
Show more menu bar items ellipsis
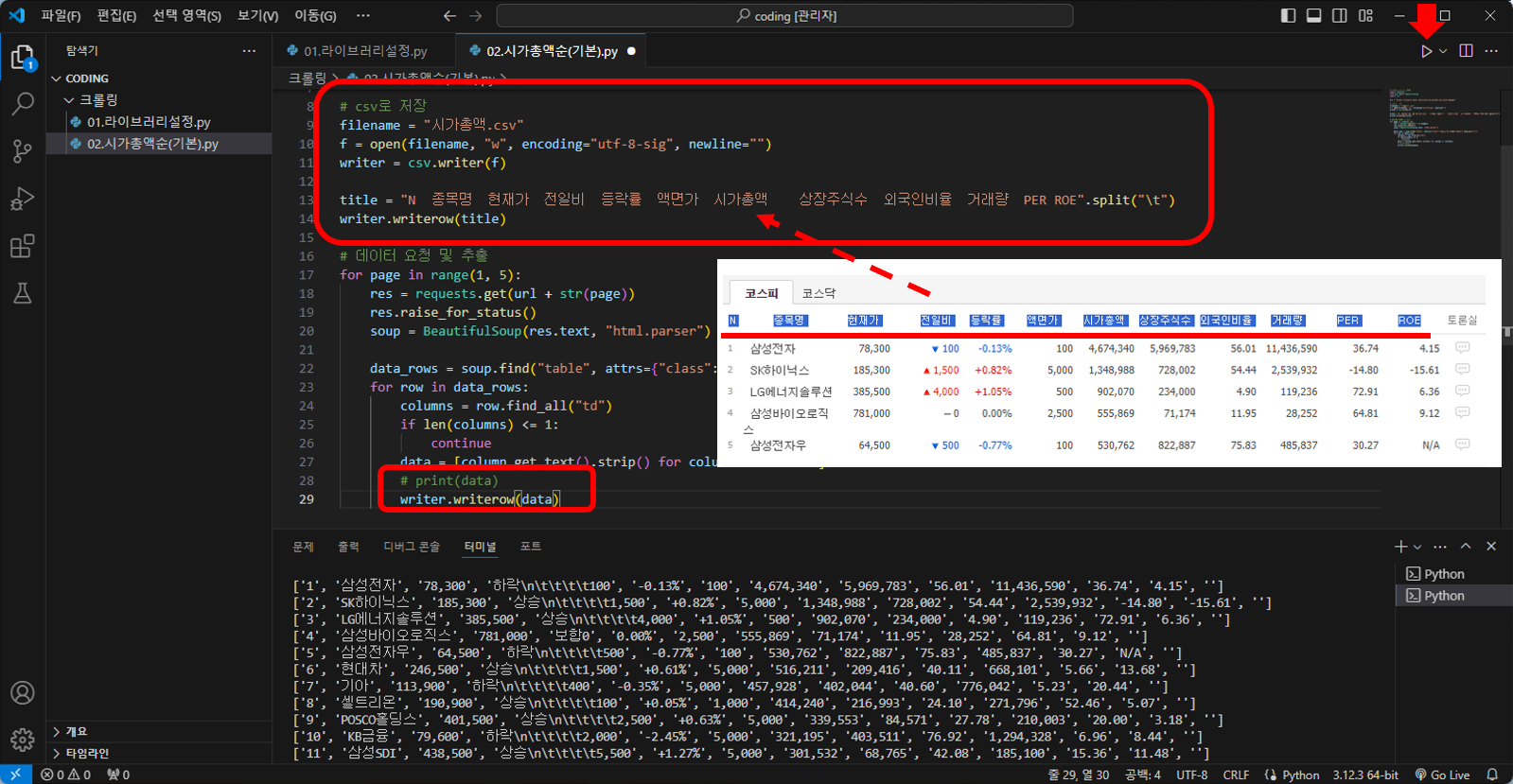[363, 16]
